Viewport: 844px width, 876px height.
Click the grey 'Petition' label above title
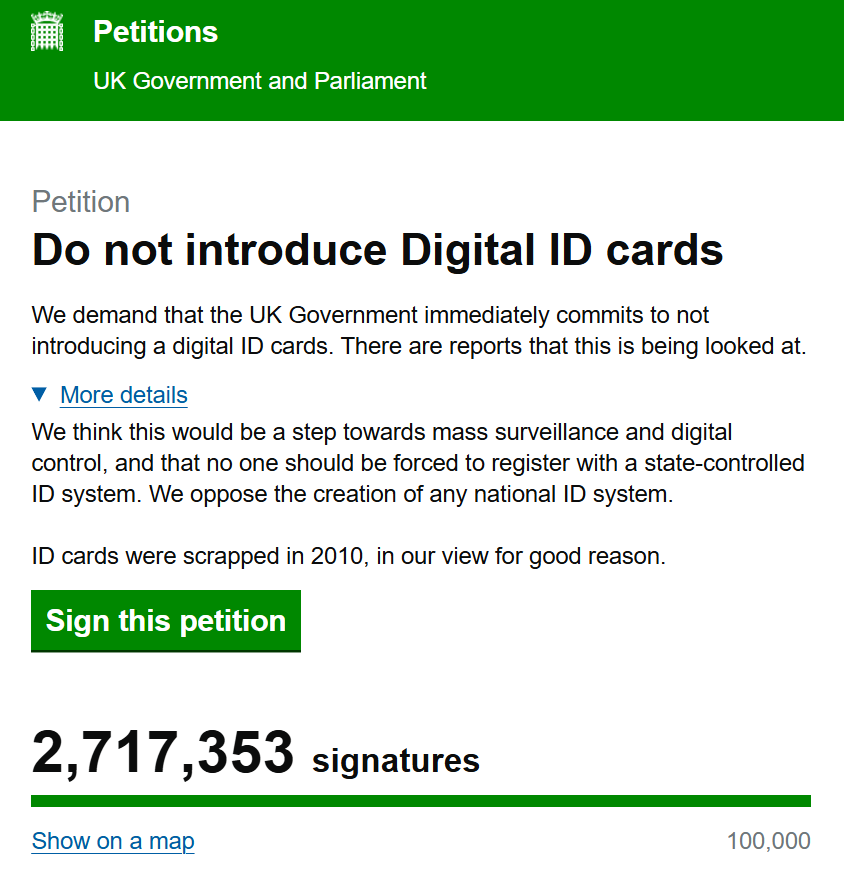coord(81,202)
